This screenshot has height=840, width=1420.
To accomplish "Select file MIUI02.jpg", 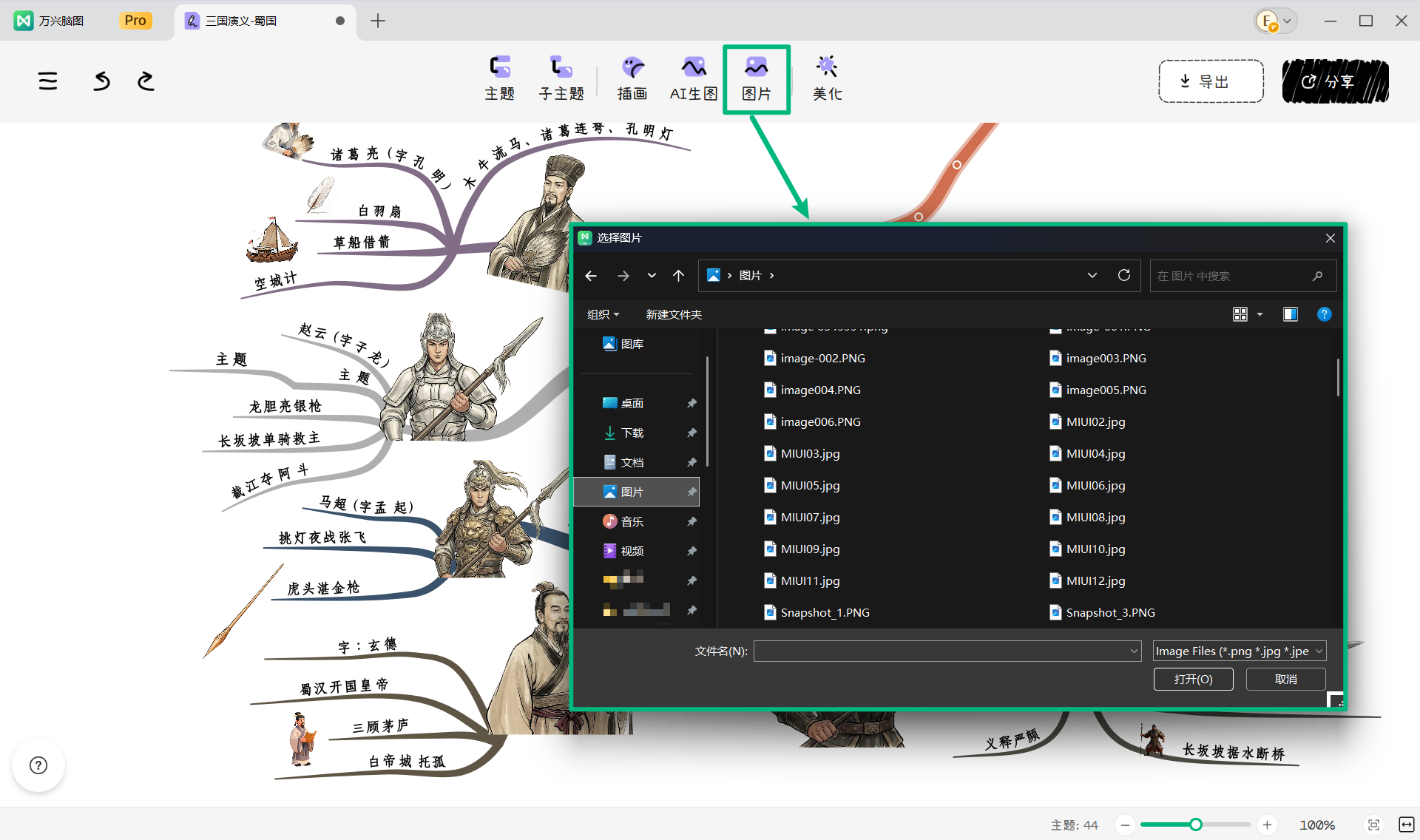I will click(1088, 421).
